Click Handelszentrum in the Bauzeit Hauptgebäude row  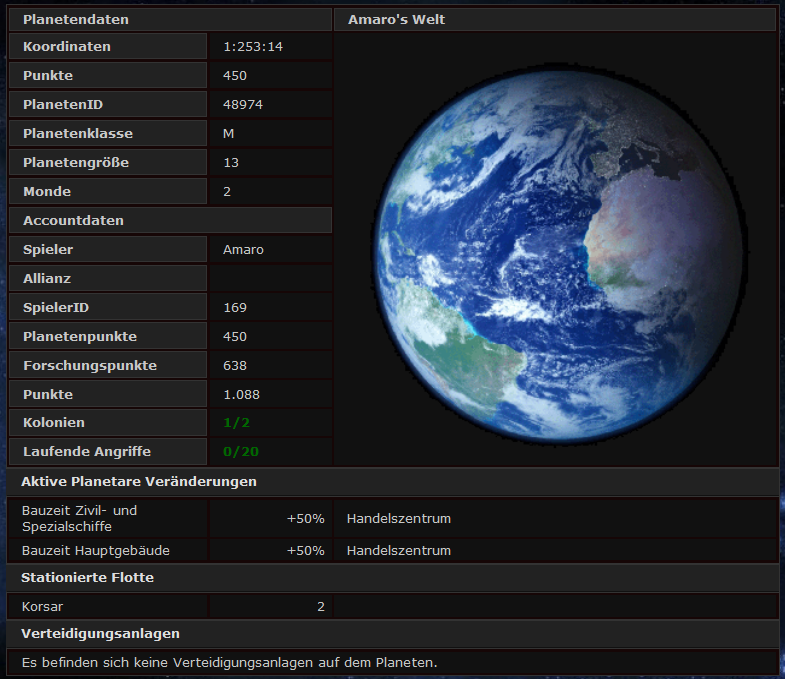coord(398,550)
